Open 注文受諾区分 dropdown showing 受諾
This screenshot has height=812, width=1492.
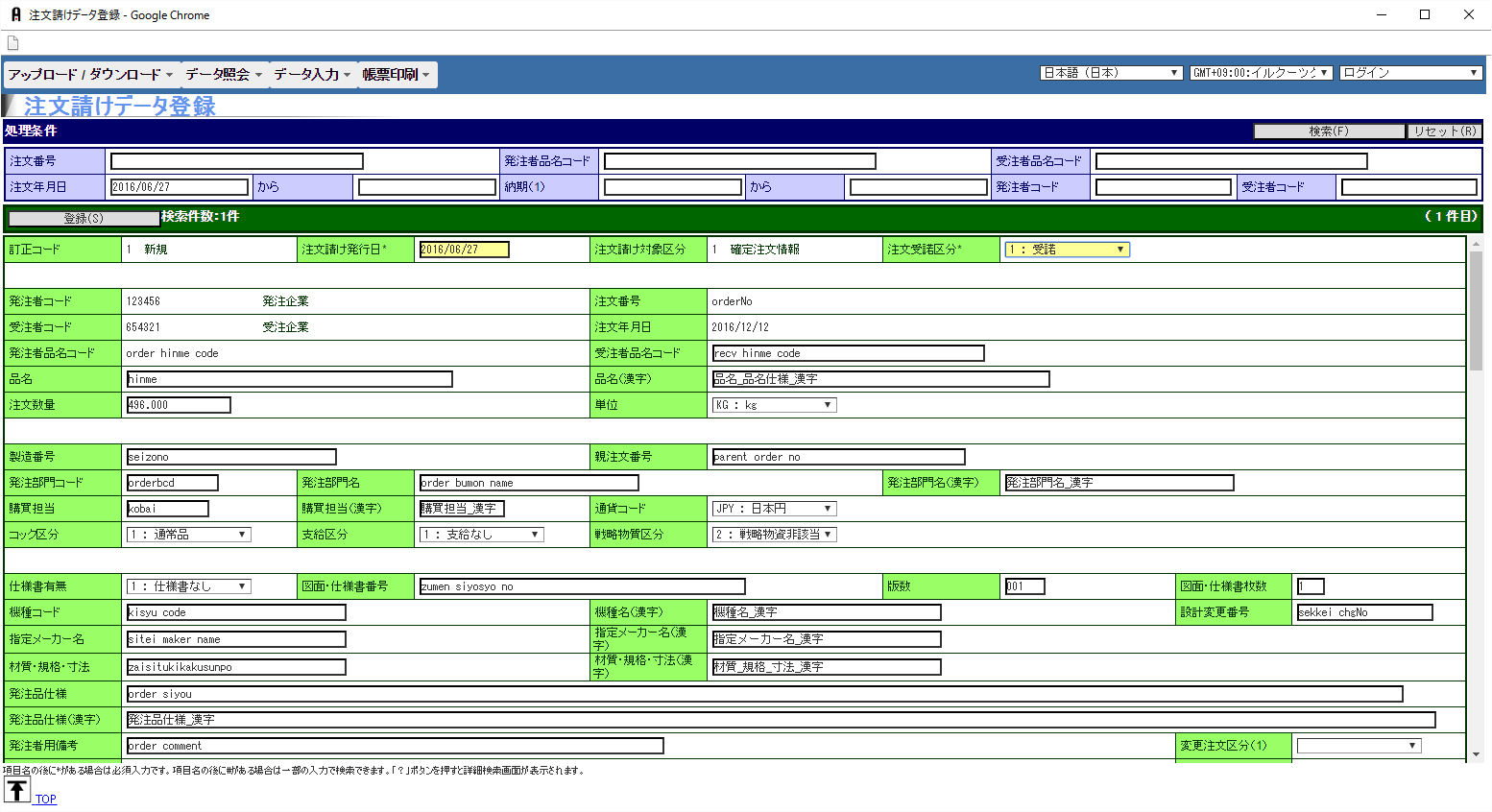coord(1067,250)
